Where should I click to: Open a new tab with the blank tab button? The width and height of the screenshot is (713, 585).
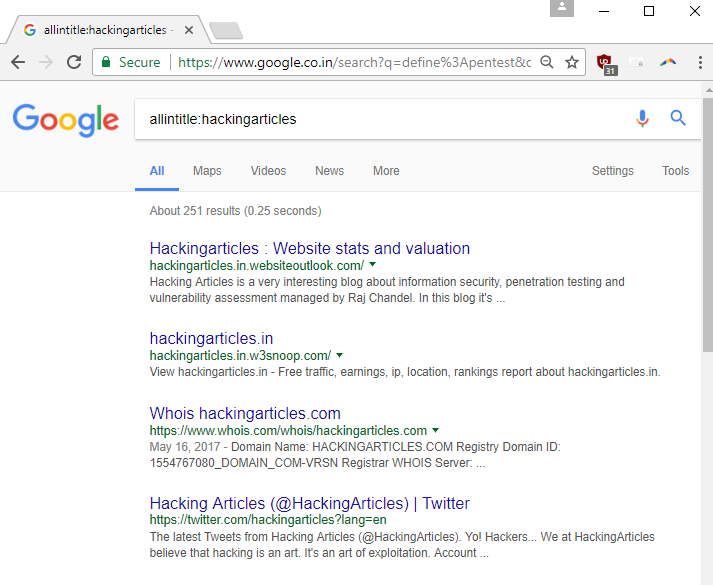[x=226, y=31]
